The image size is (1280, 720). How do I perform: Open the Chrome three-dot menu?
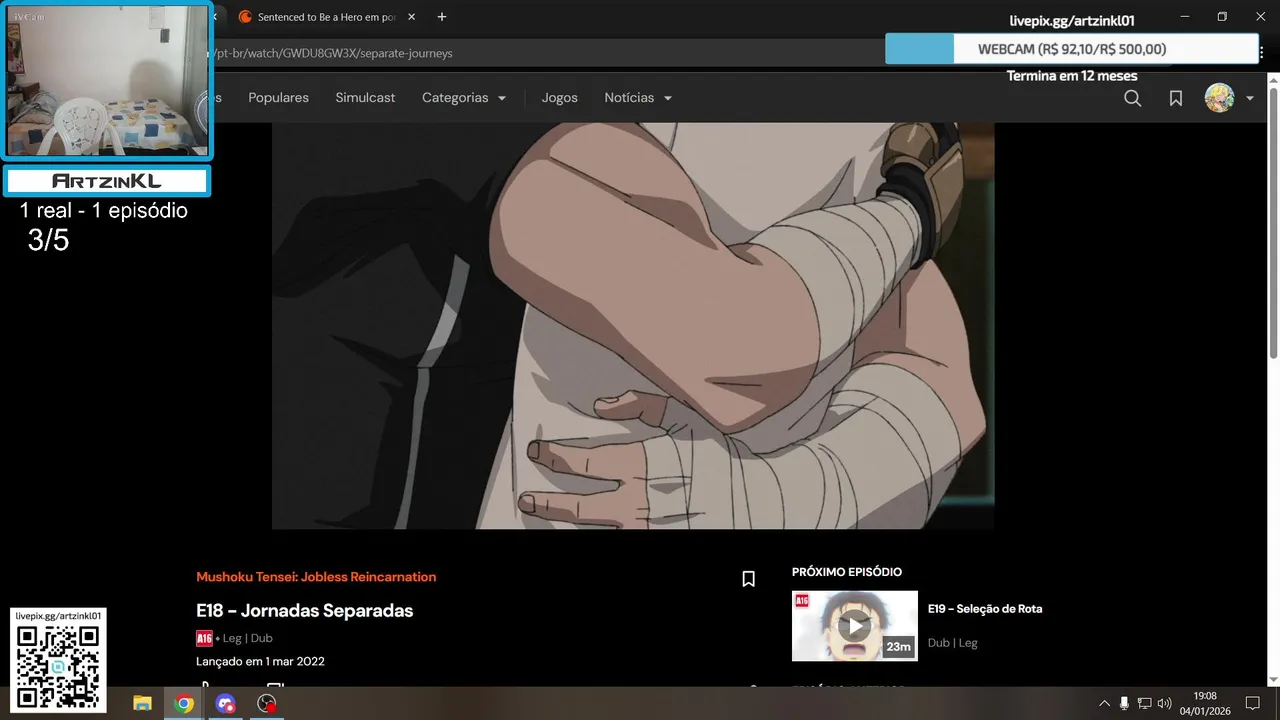[1262, 52]
